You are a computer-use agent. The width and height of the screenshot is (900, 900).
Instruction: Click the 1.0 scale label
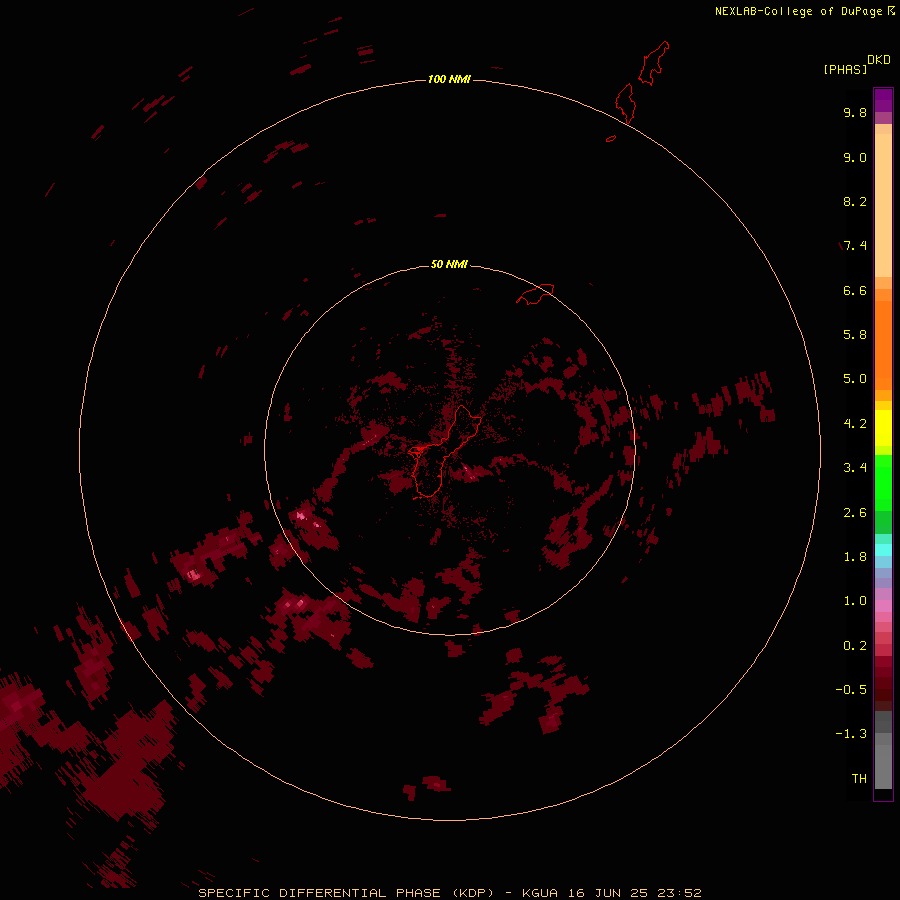[x=855, y=601]
